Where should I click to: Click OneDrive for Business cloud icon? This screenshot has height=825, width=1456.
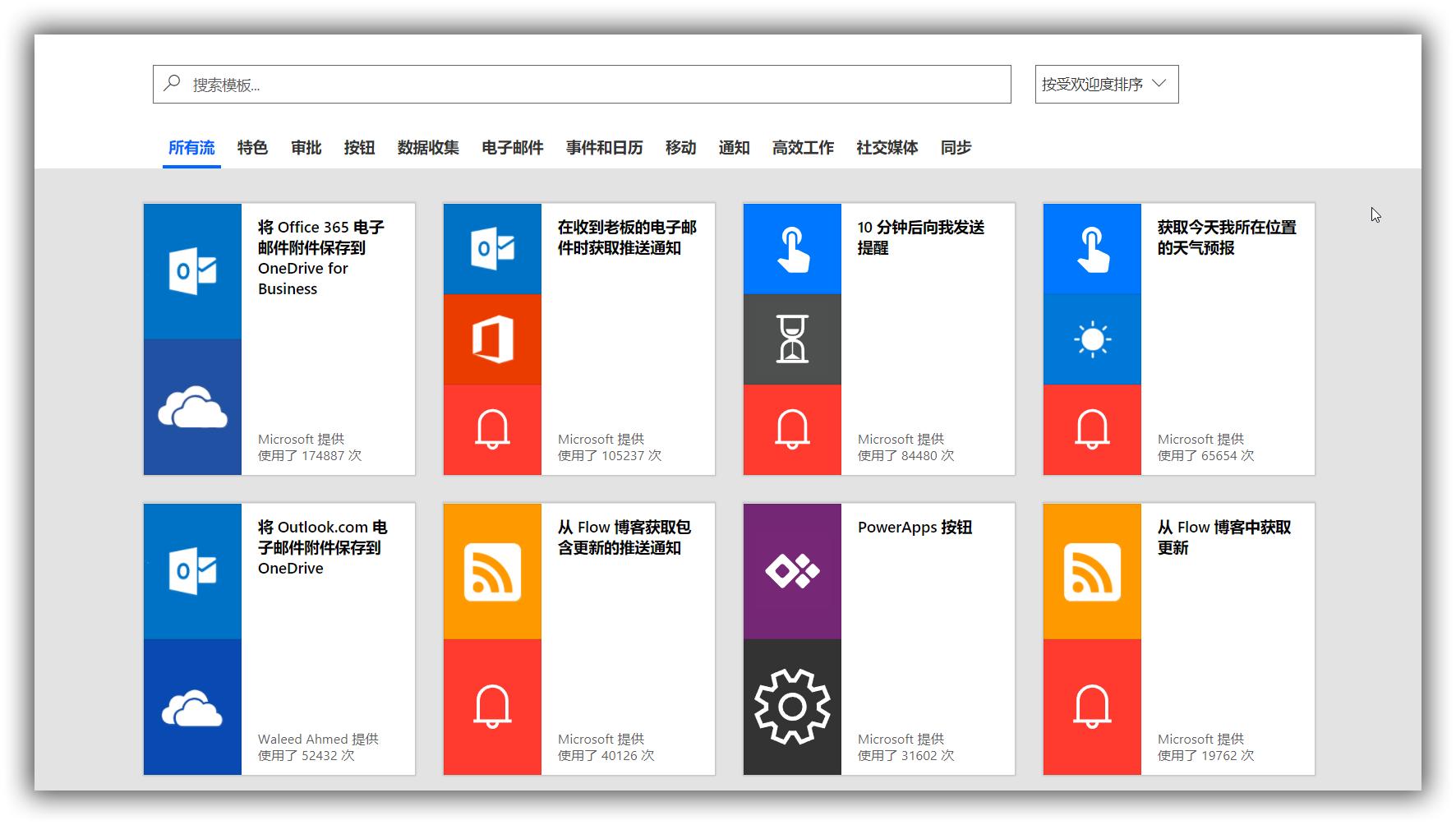point(192,407)
